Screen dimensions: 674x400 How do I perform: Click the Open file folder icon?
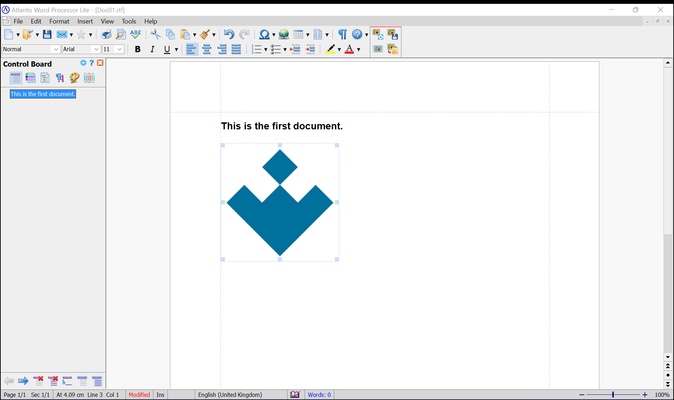point(28,34)
